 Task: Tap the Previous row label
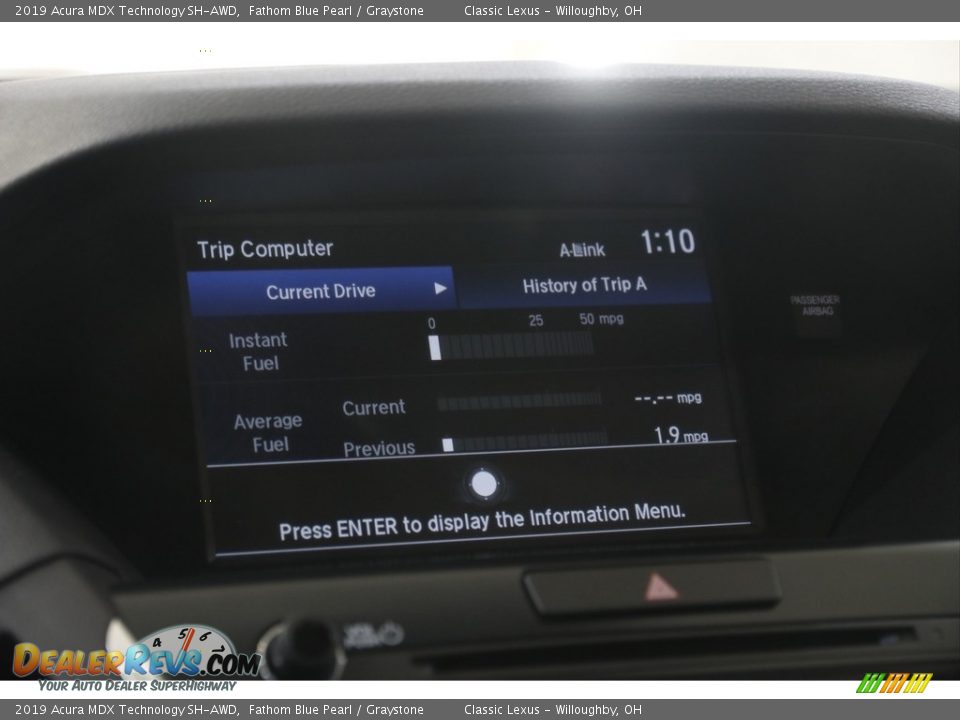(379, 449)
